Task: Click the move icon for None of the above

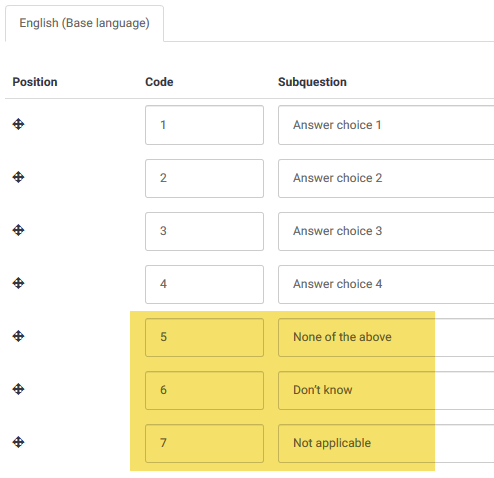Action: [18, 336]
